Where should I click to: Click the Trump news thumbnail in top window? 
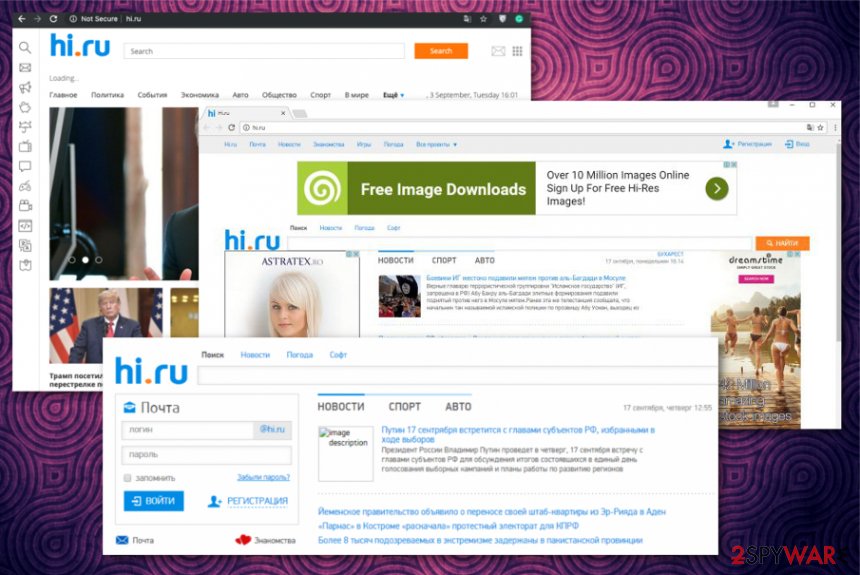click(106, 325)
